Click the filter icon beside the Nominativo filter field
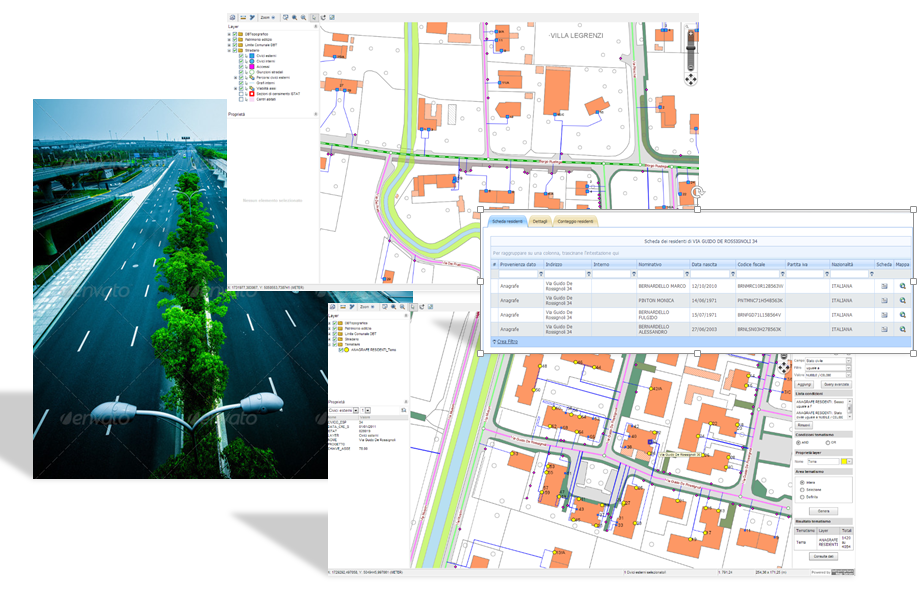Screen dimensions: 921x595 tap(687, 274)
